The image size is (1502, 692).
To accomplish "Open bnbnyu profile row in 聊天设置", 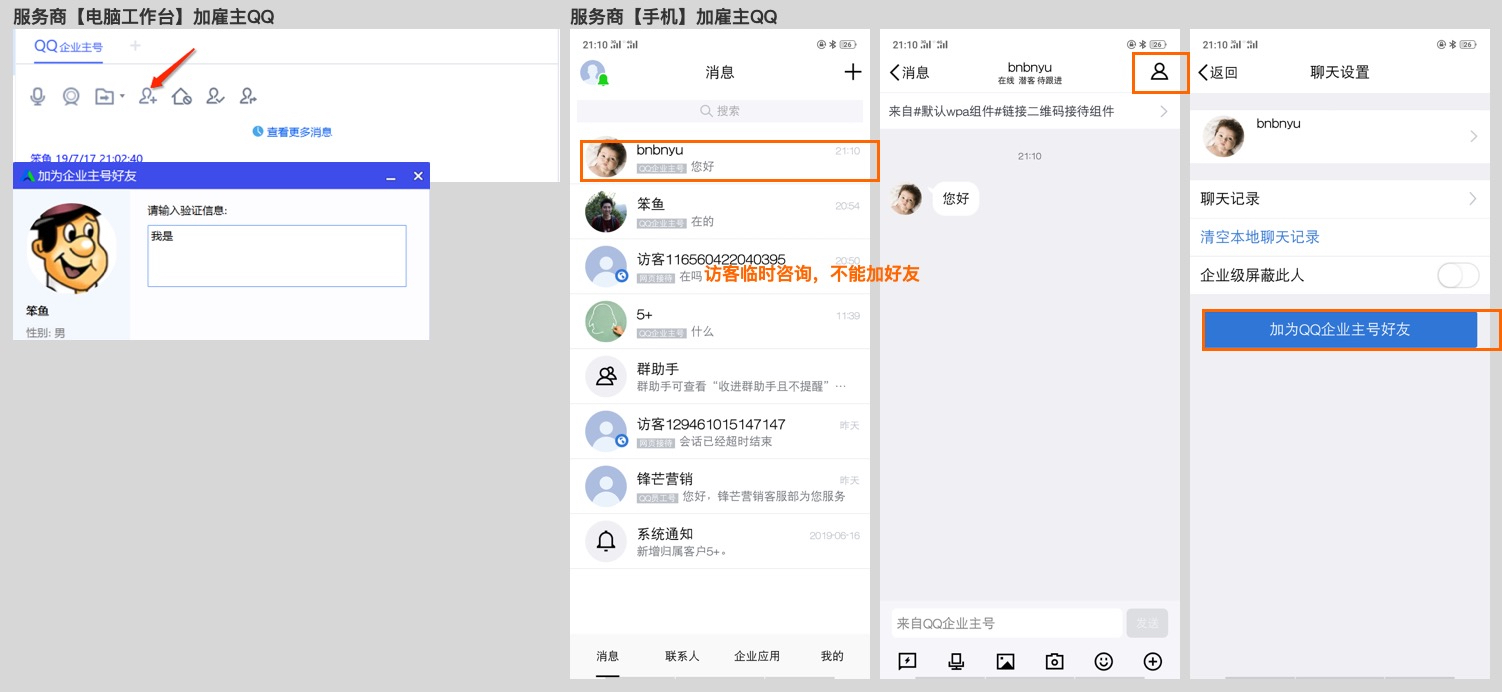I will click(1340, 136).
